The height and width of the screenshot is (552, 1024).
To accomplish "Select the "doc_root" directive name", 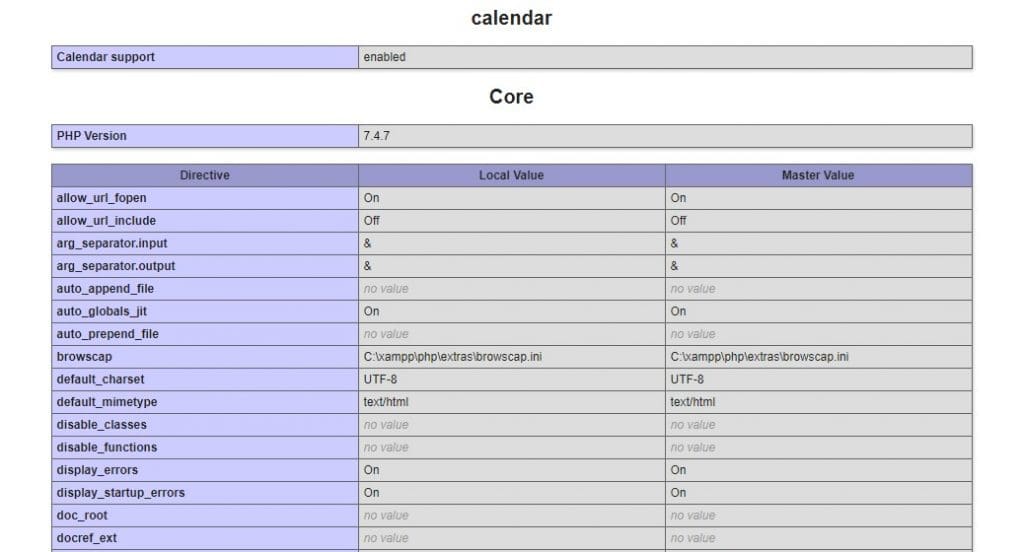I will [82, 515].
